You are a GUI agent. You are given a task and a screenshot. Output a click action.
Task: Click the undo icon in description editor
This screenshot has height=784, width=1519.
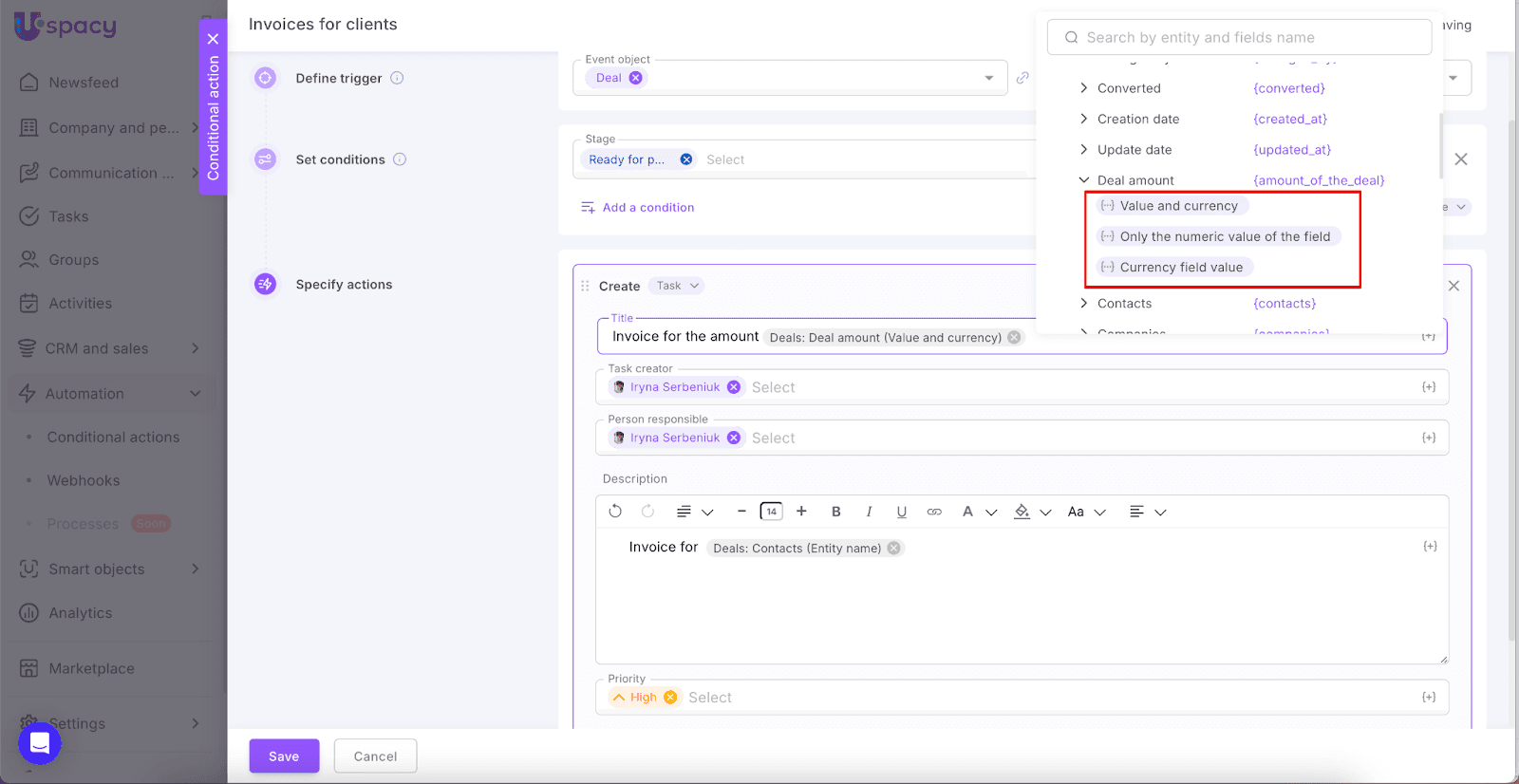pyautogui.click(x=615, y=512)
